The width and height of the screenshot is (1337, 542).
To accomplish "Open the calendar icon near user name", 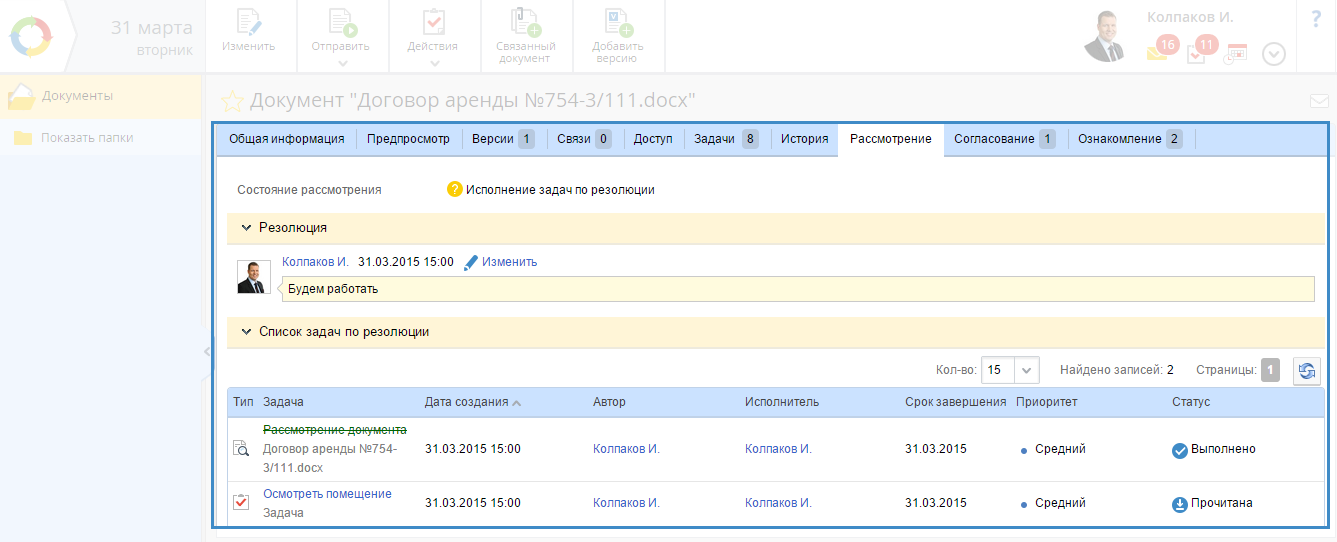I will (1236, 54).
